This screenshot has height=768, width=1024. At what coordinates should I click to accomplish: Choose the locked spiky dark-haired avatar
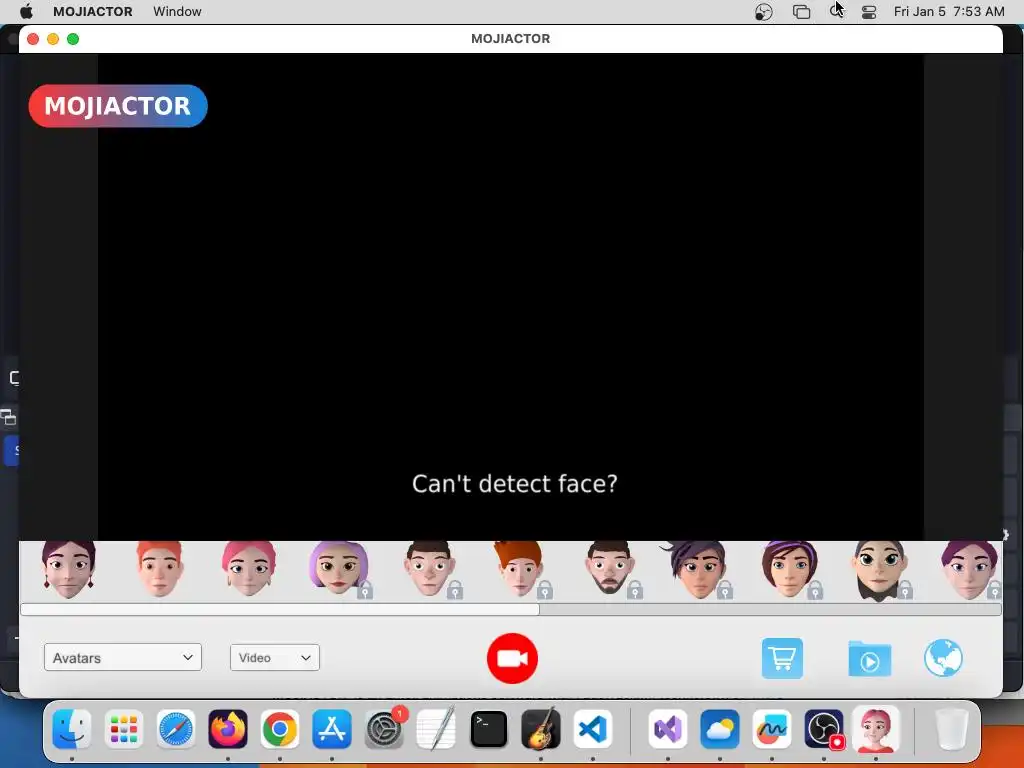699,568
